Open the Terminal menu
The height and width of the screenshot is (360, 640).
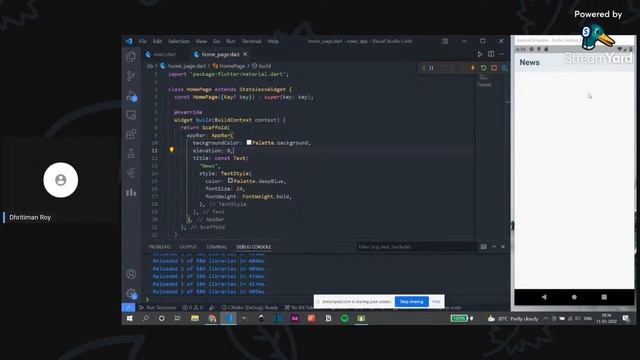[x=251, y=41]
